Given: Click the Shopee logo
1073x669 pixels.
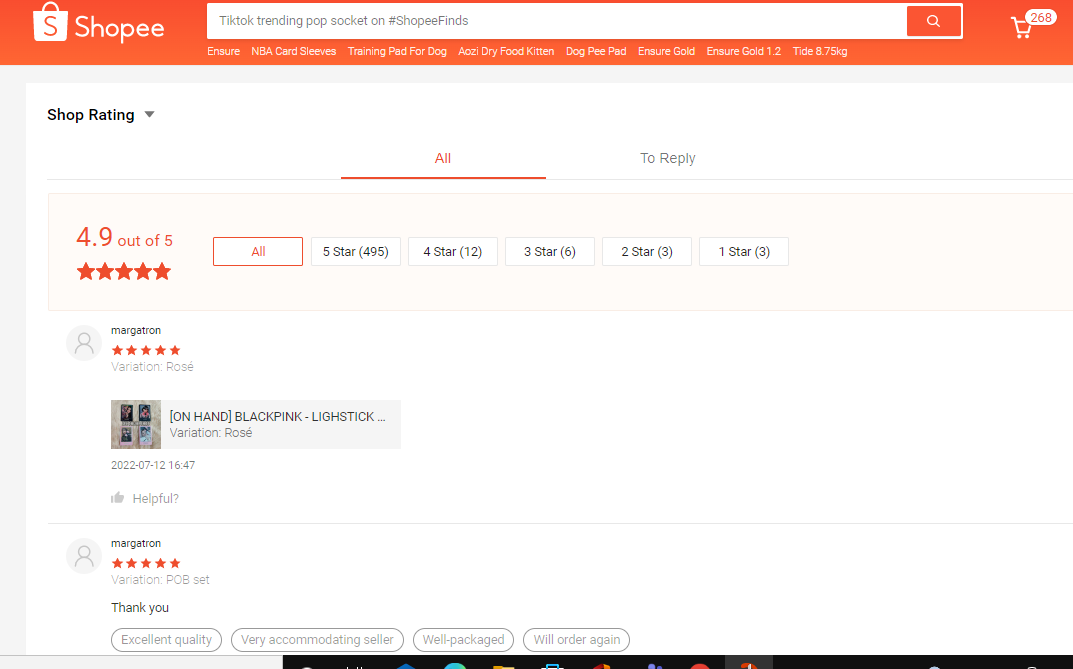Looking at the screenshot, I should pos(99,23).
